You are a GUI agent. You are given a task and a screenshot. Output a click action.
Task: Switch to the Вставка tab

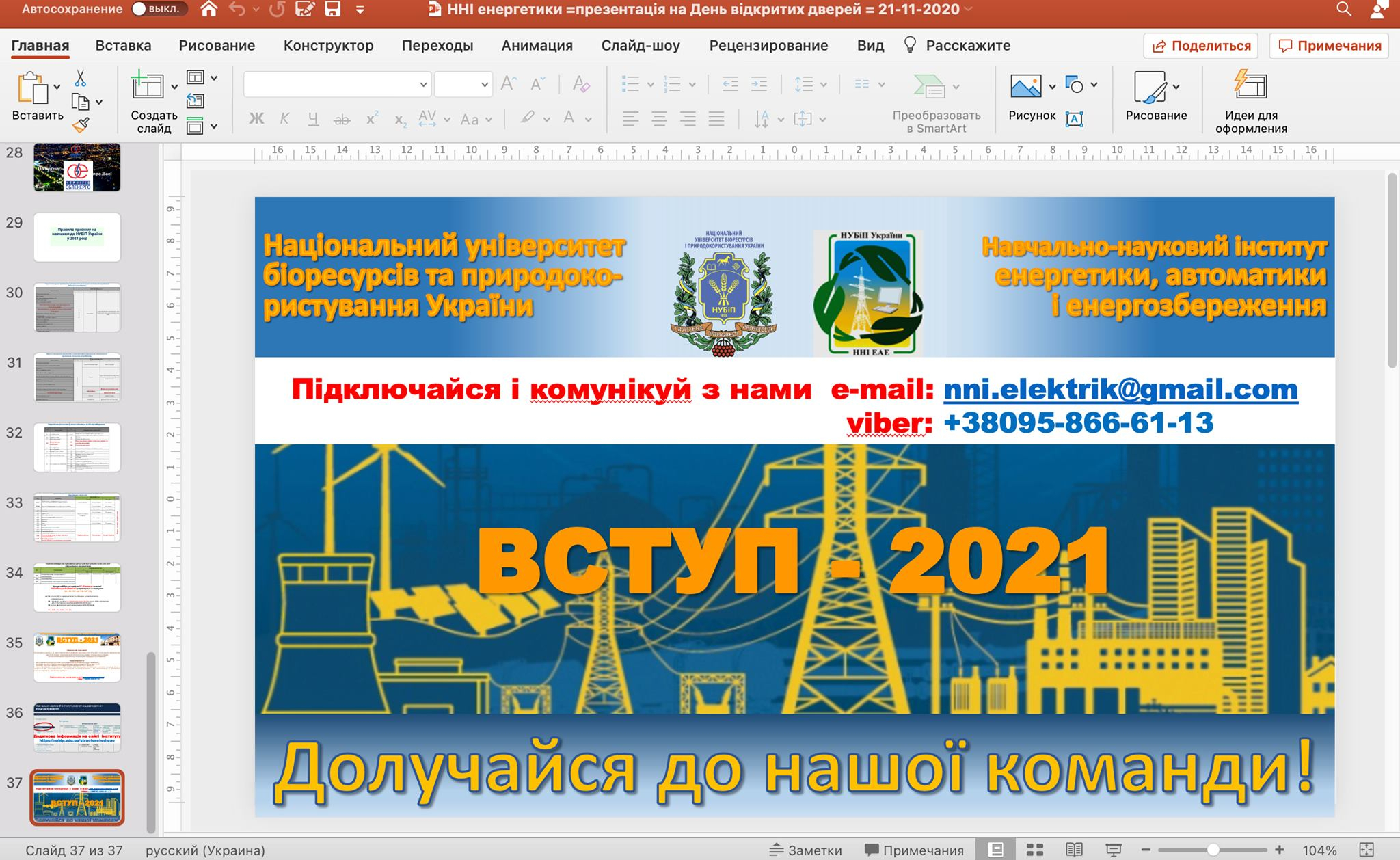(123, 46)
